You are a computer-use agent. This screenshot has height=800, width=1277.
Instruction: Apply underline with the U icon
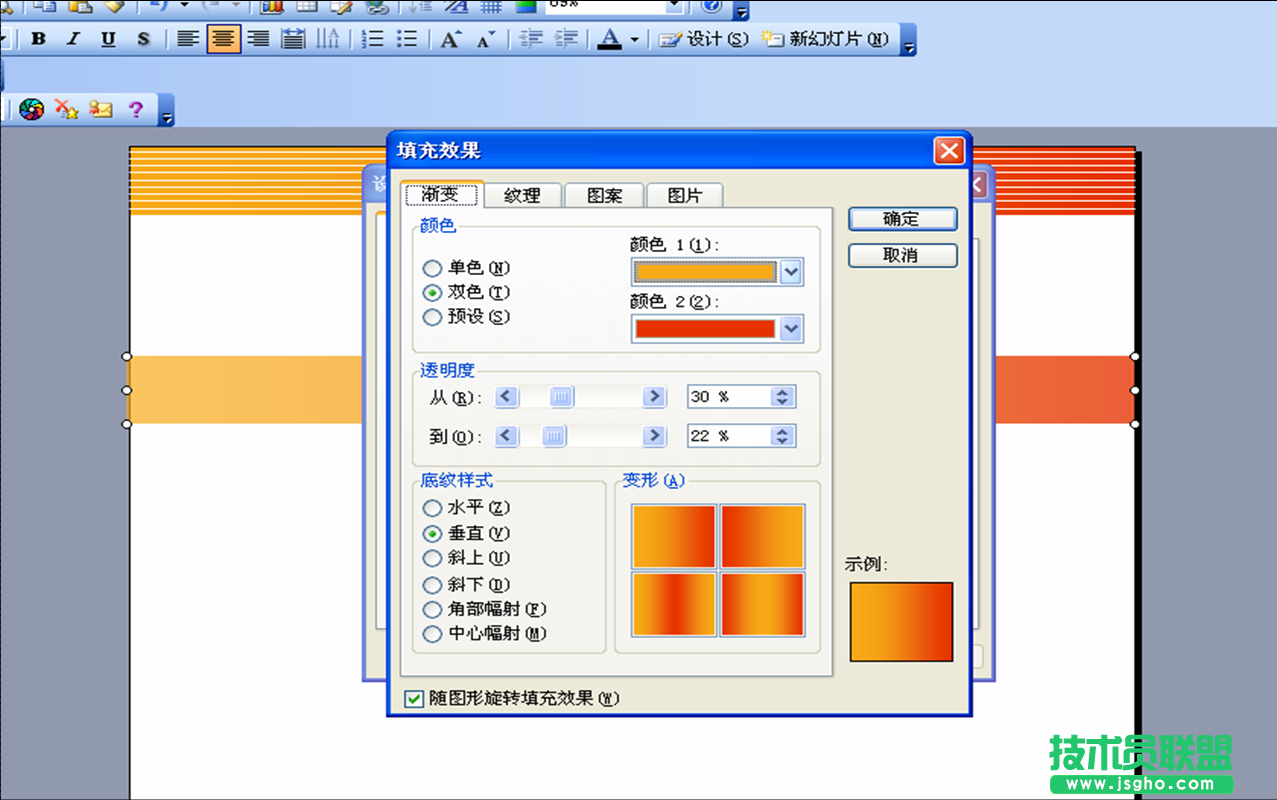[x=108, y=39]
